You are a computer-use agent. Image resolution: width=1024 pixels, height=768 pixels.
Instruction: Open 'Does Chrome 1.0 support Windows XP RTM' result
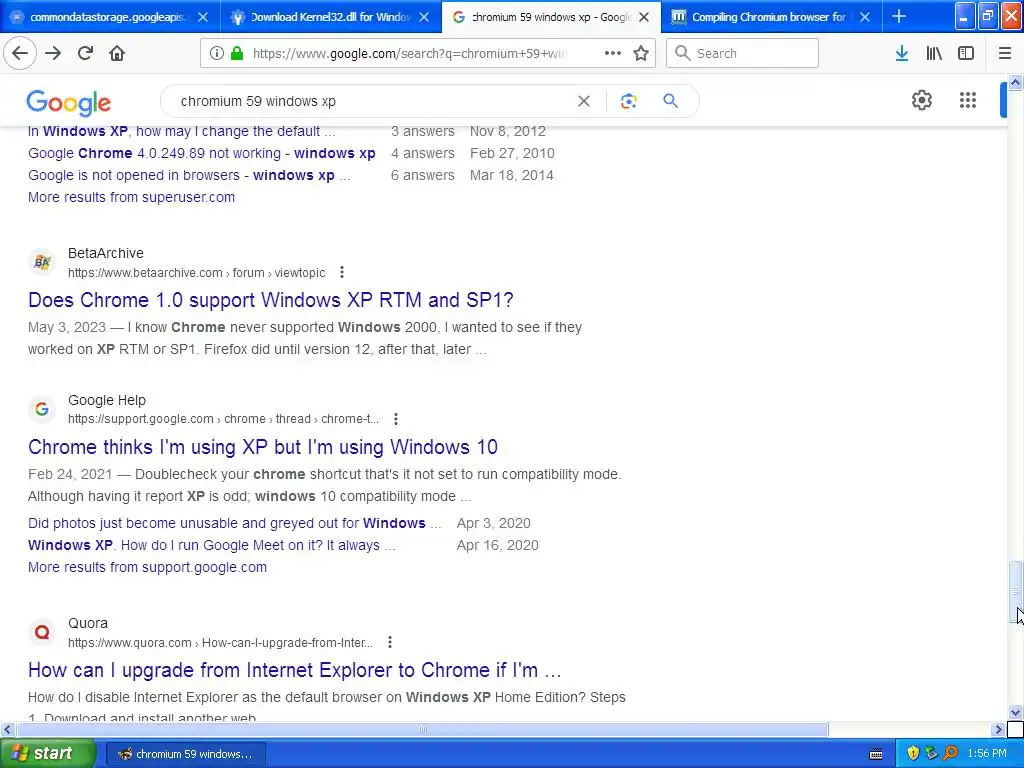tap(270, 300)
